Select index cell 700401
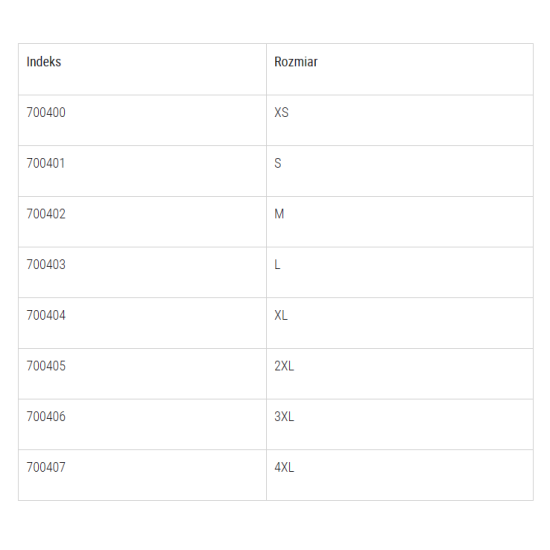The image size is (550, 550). [142, 171]
